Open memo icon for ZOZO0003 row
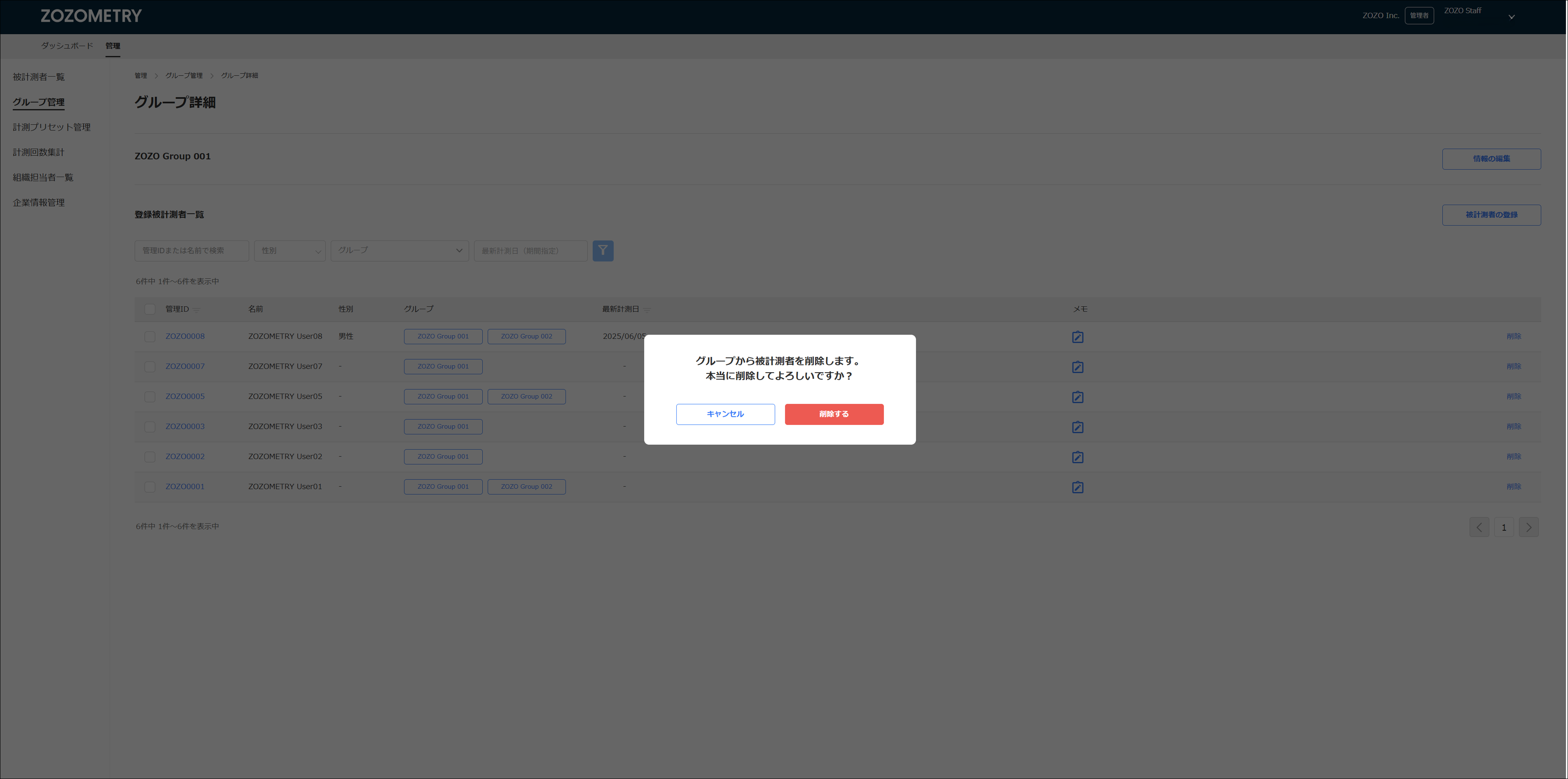Viewport: 1568px width, 779px height. pos(1077,427)
